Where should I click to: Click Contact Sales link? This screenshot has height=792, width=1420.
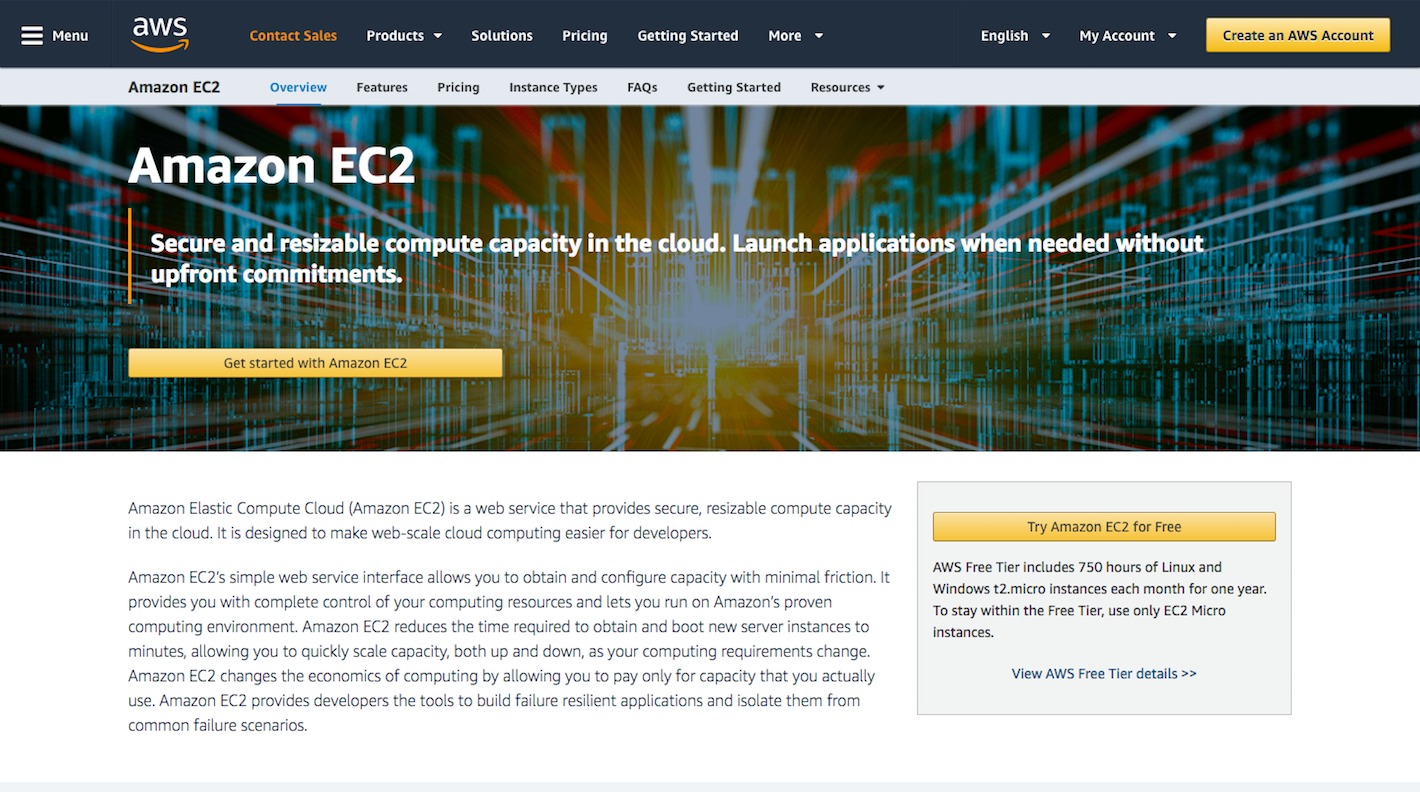point(293,35)
